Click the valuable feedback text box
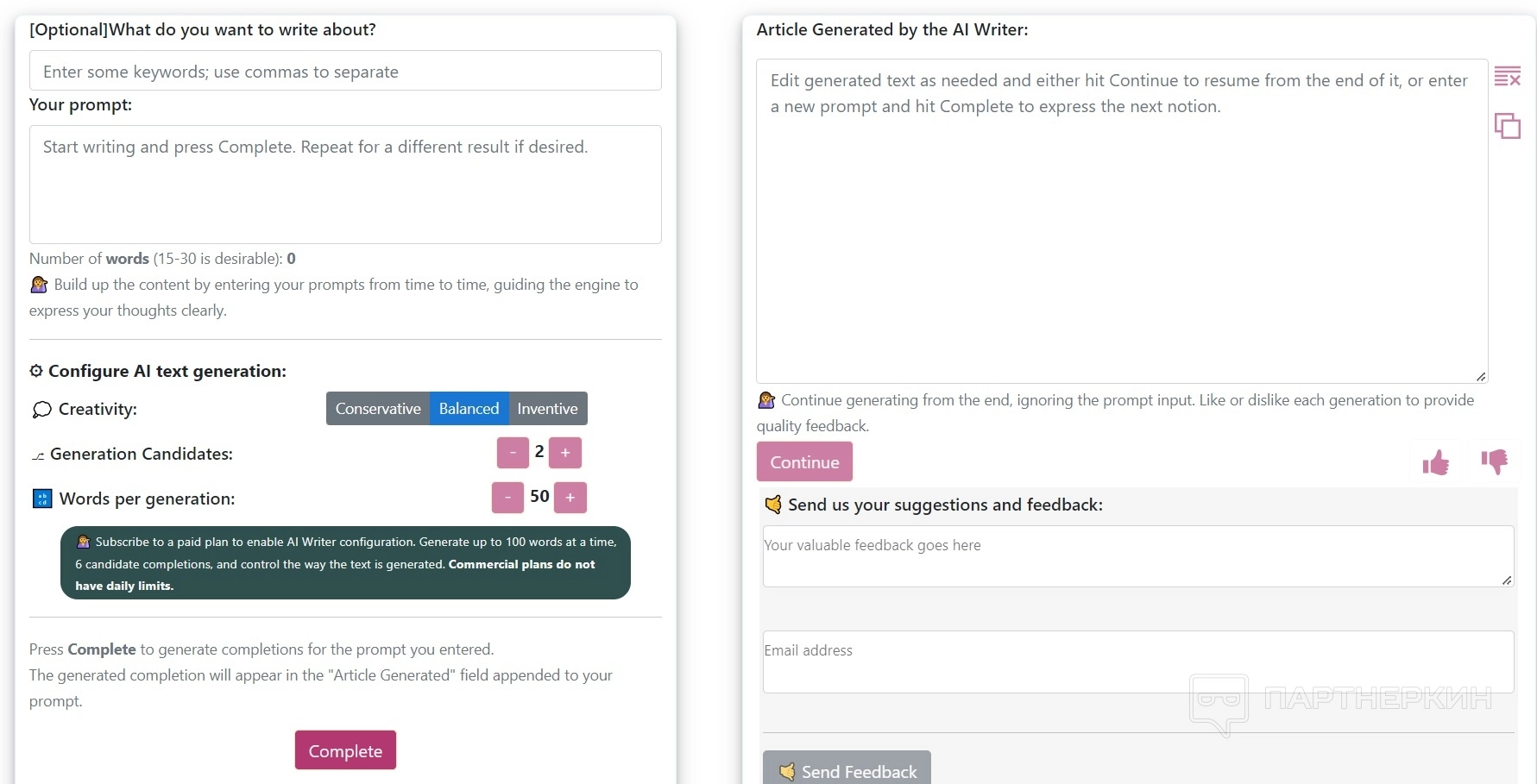The image size is (1537, 784). point(1138,556)
